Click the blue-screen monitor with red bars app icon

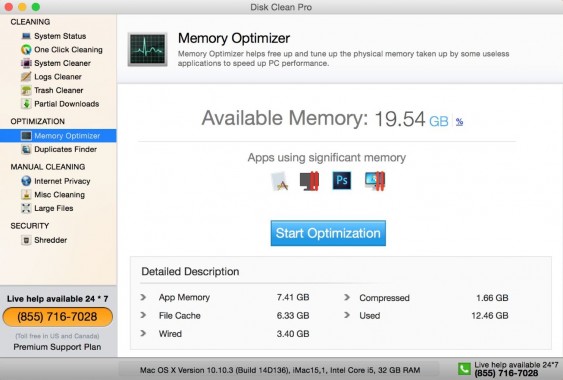pos(375,181)
